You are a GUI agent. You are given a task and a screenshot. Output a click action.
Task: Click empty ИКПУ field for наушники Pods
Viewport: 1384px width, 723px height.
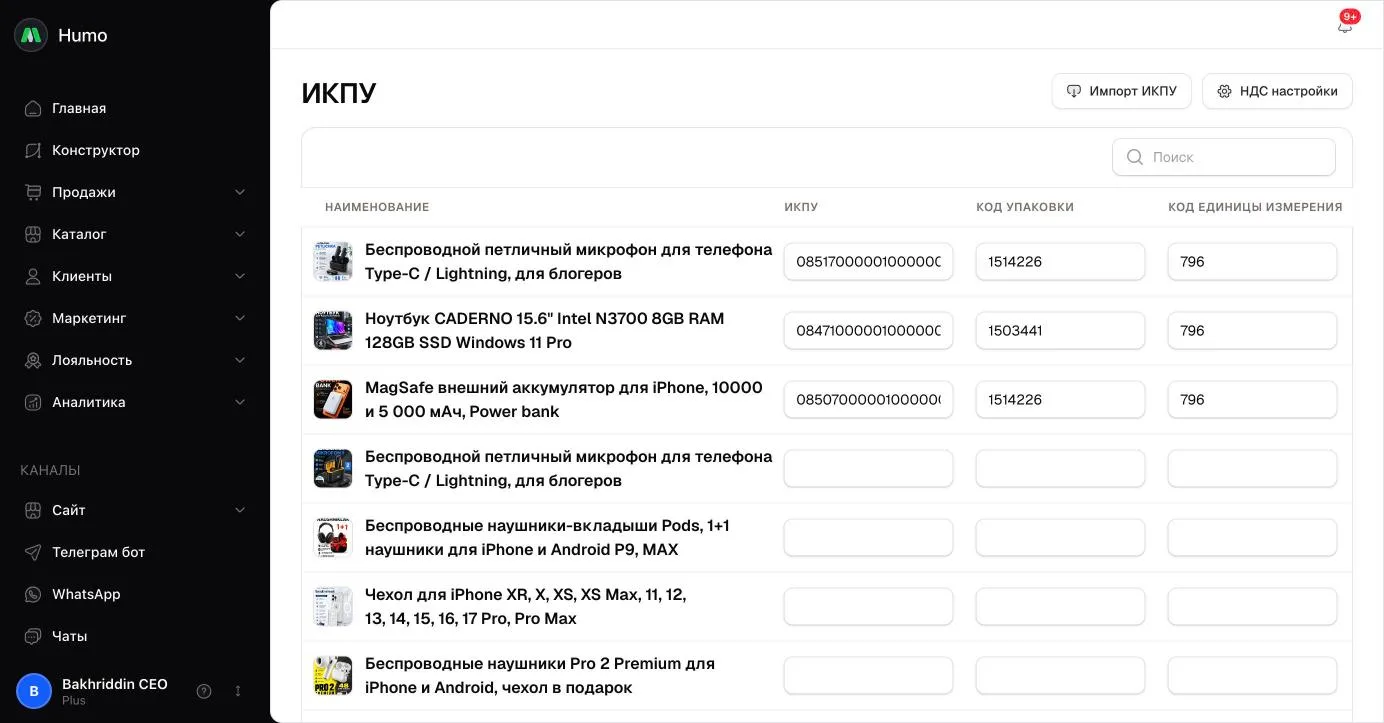(x=868, y=537)
